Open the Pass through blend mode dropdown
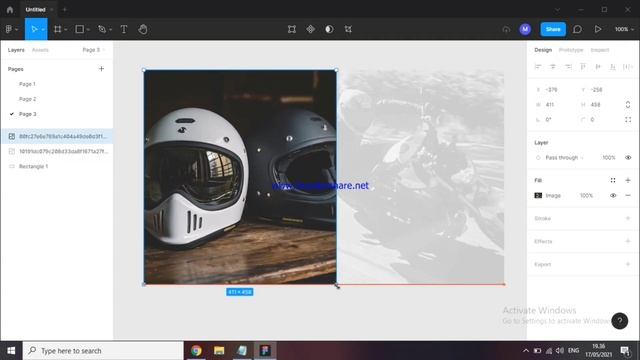This screenshot has width=640, height=360. coord(564,158)
